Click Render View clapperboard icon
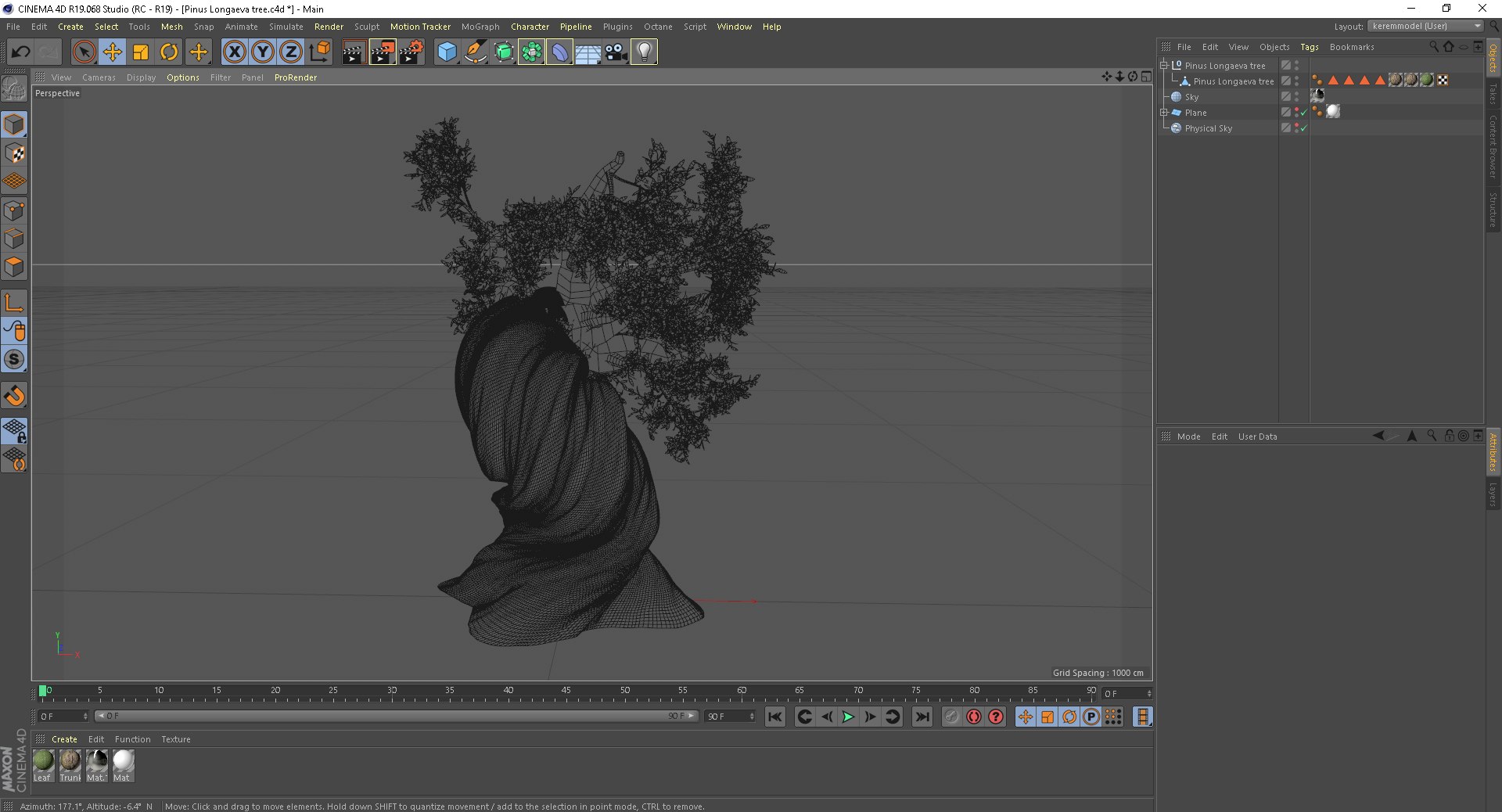Image resolution: width=1502 pixels, height=812 pixels. [x=354, y=52]
